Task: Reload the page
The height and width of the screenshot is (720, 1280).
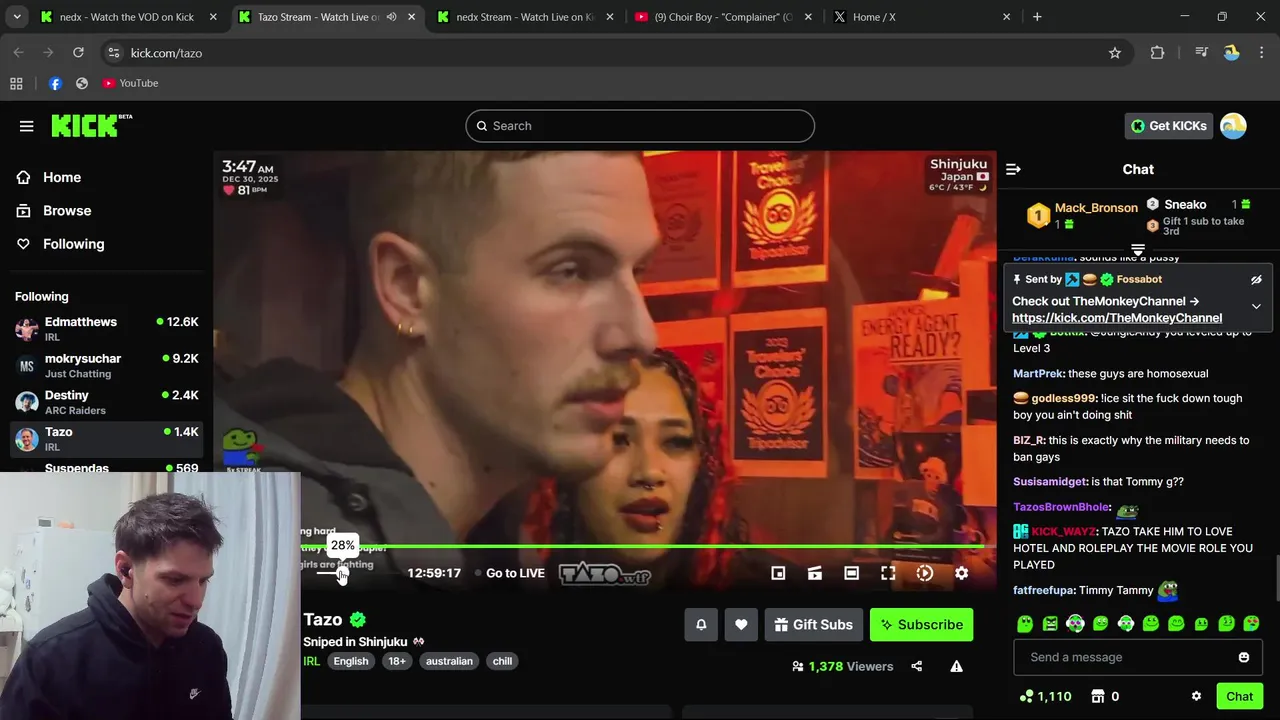Action: coord(78,53)
